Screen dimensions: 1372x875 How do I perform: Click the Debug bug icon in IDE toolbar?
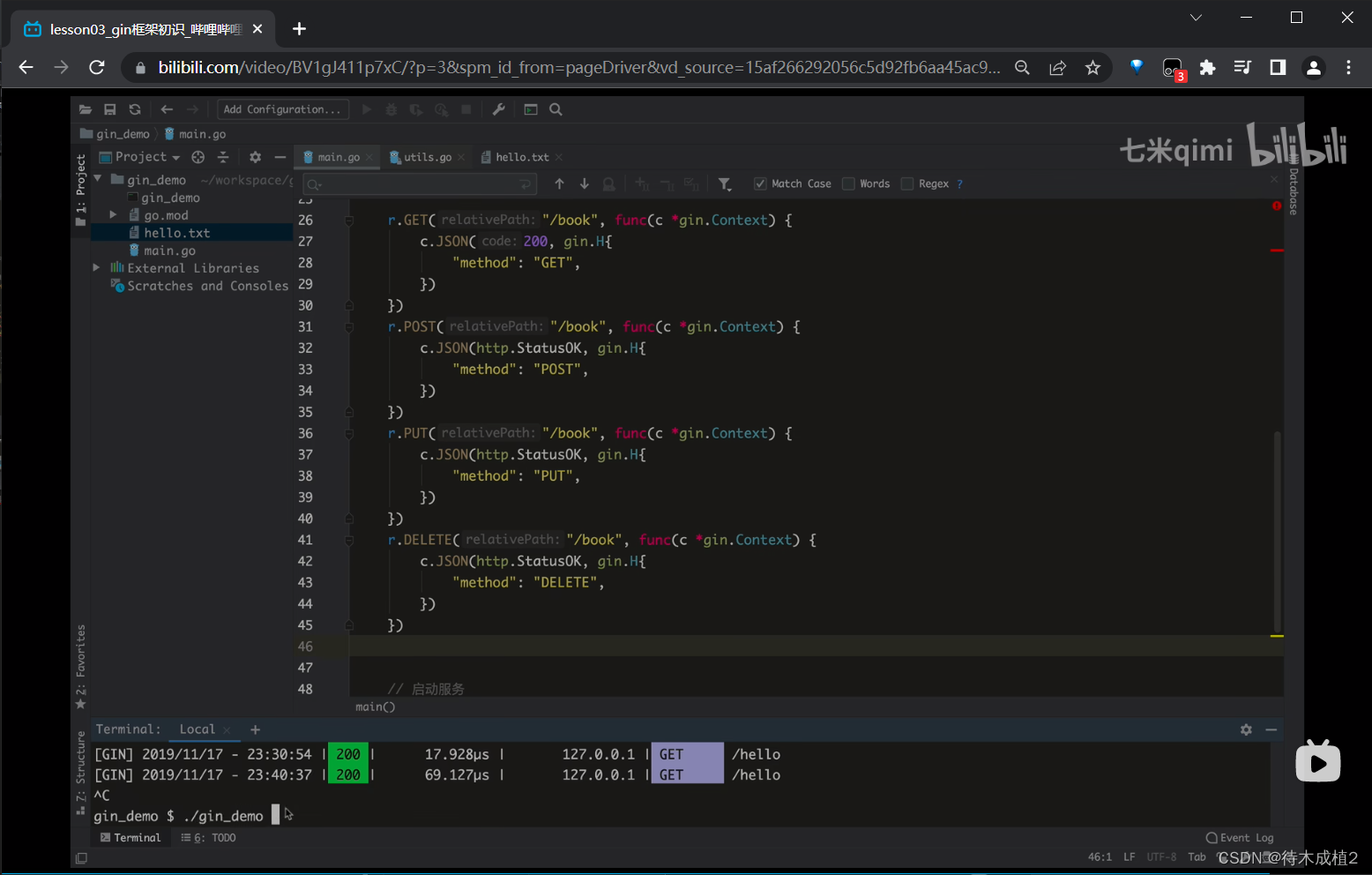(x=391, y=109)
